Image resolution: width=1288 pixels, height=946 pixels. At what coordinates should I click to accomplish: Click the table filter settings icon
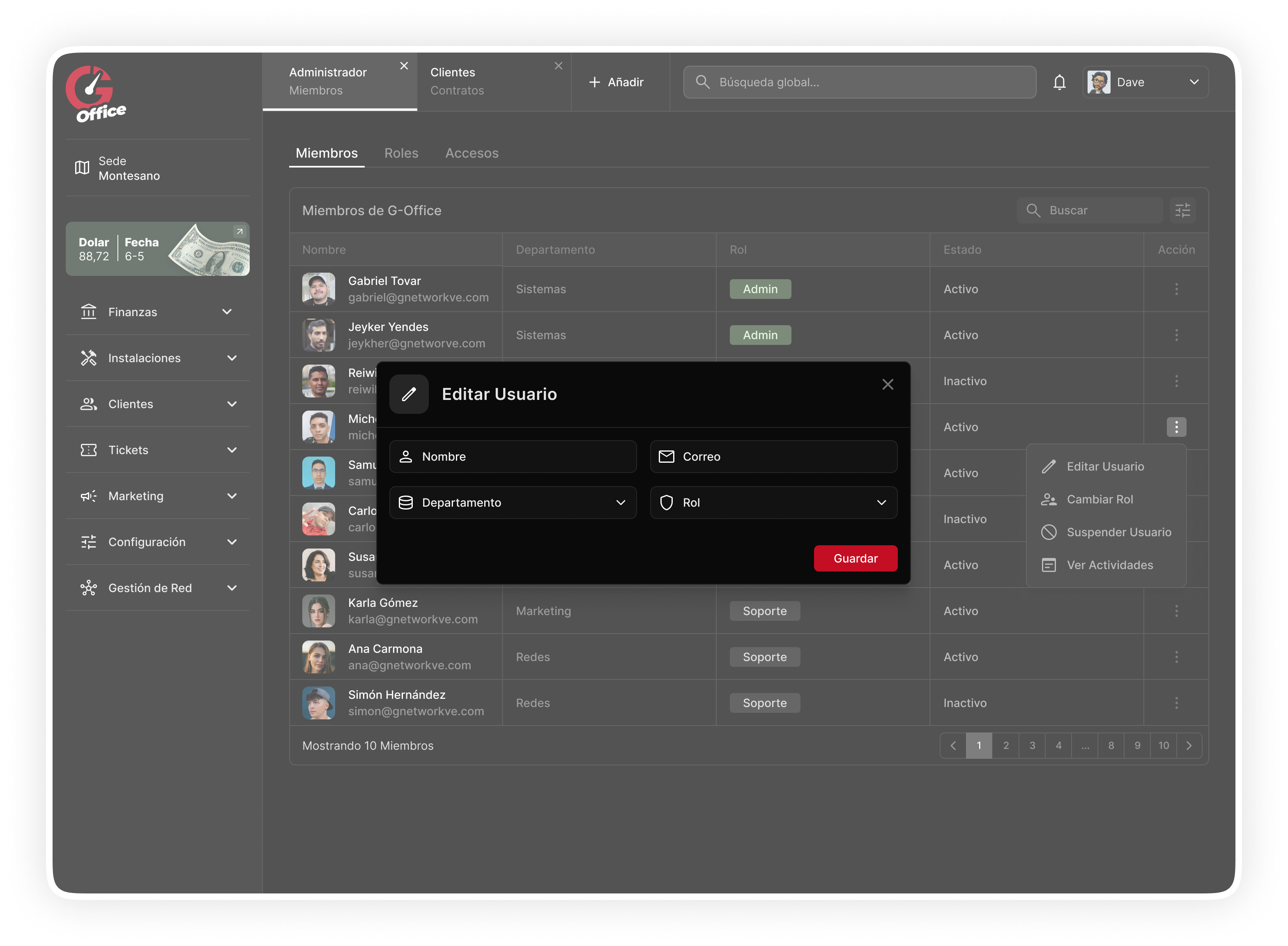(x=1182, y=210)
